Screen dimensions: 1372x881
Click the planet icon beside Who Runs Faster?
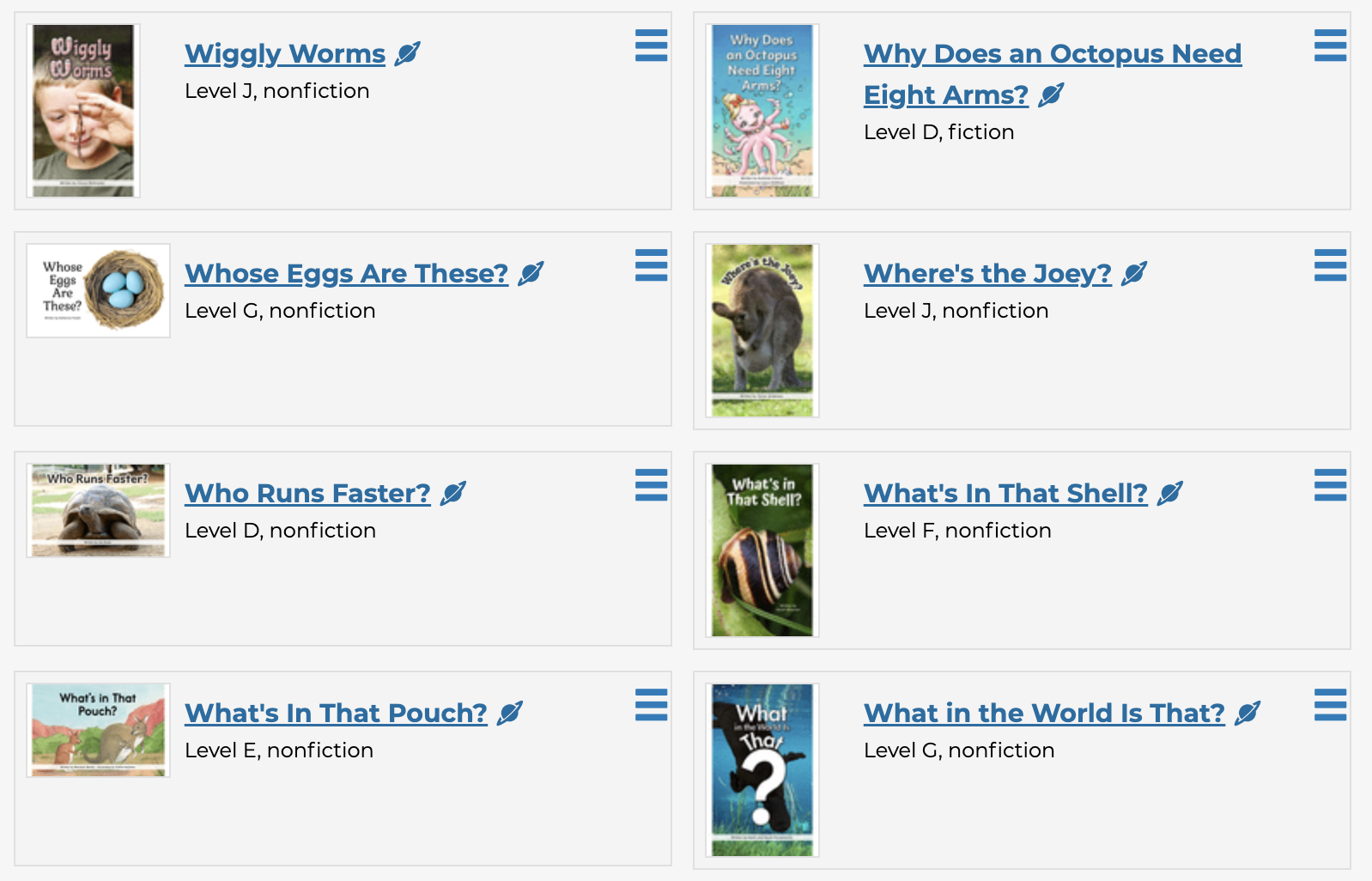[452, 494]
